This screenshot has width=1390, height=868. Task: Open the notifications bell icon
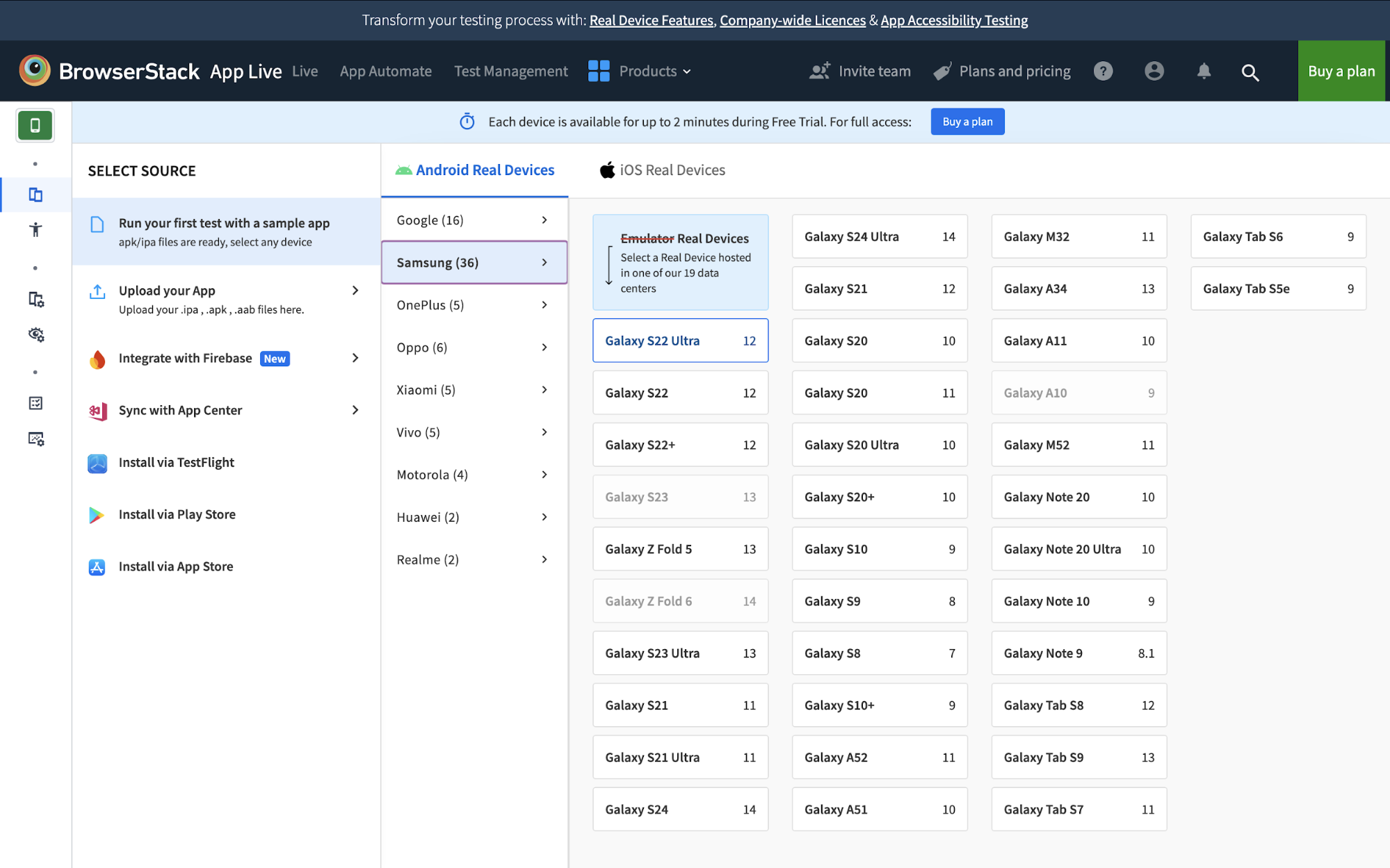1204,71
